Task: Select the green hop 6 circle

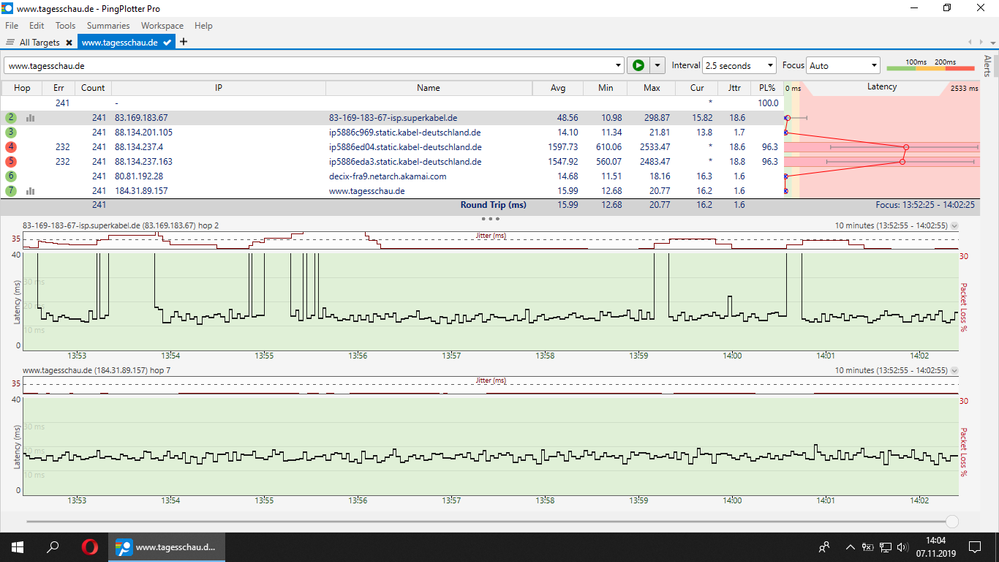Action: 11,176
